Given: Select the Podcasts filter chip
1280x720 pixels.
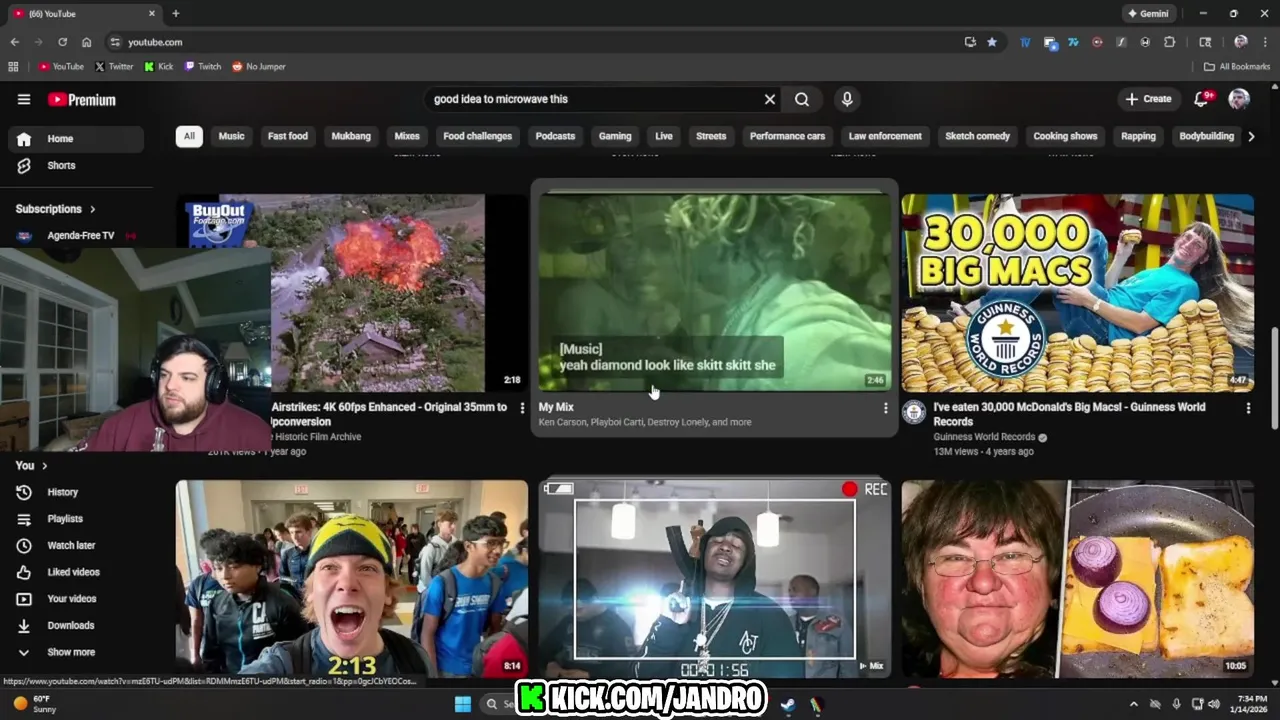Looking at the screenshot, I should pos(555,136).
